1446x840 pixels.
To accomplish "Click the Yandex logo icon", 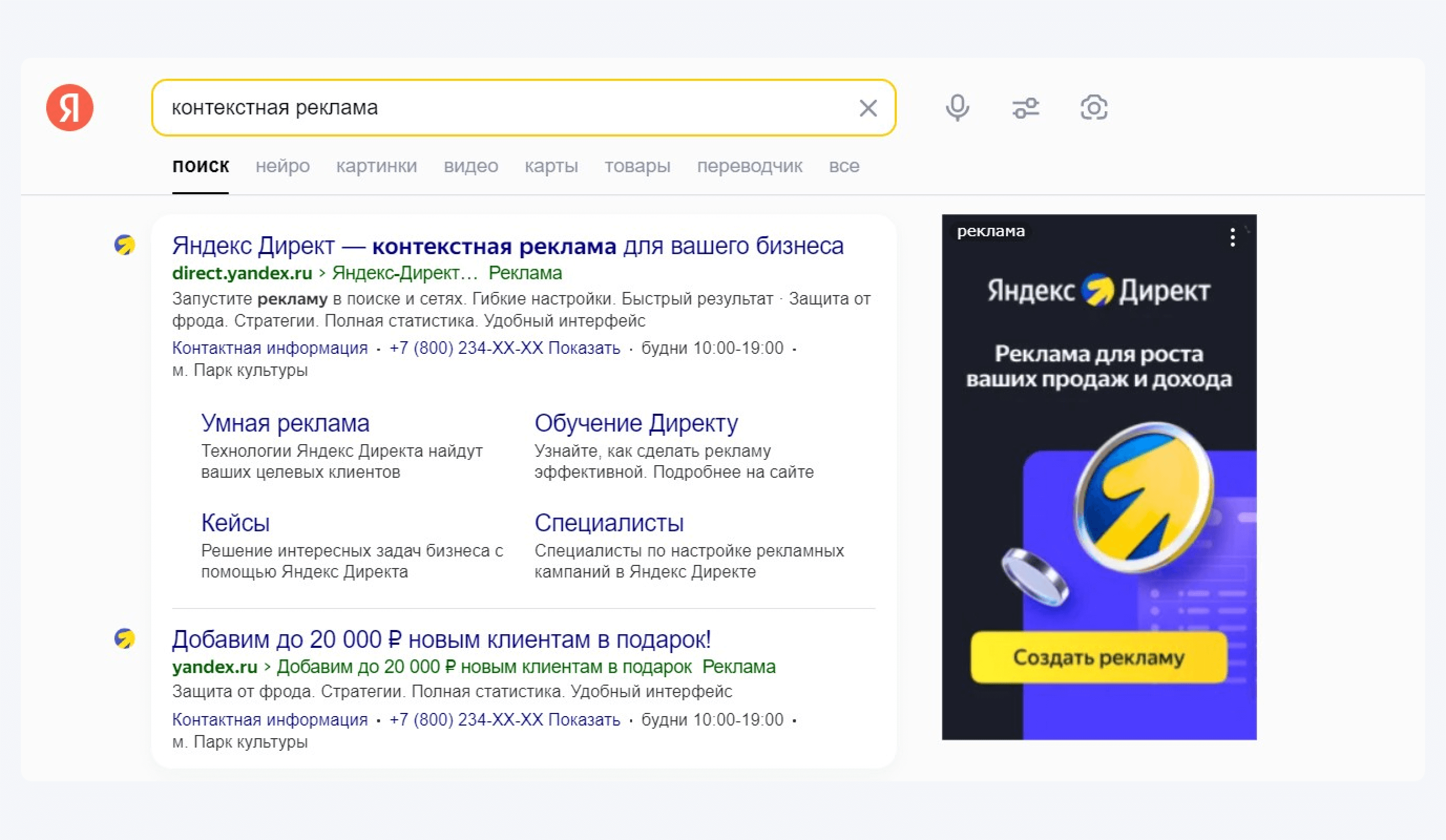I will 69,108.
